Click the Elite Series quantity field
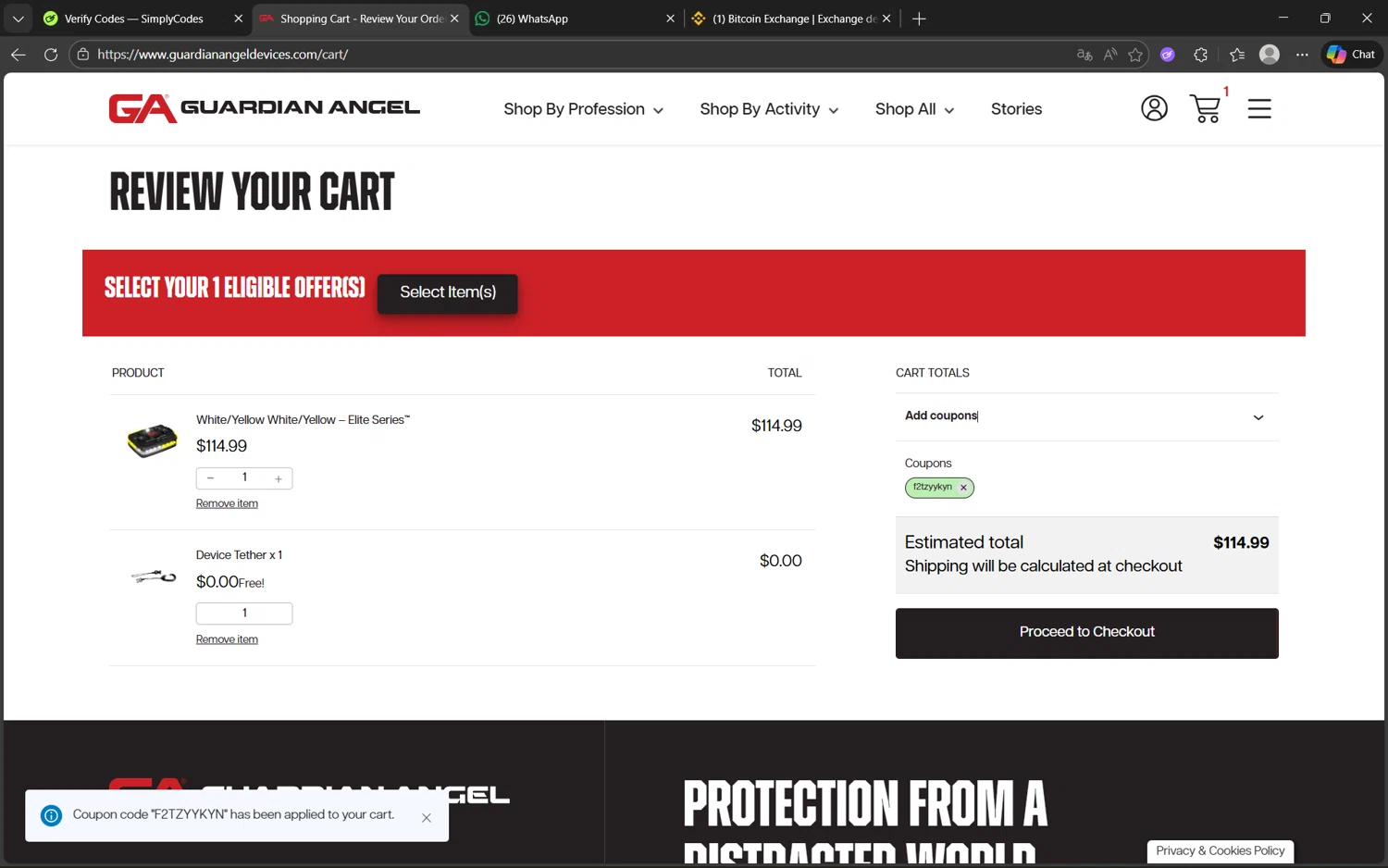The width and height of the screenshot is (1388, 868). coord(244,477)
